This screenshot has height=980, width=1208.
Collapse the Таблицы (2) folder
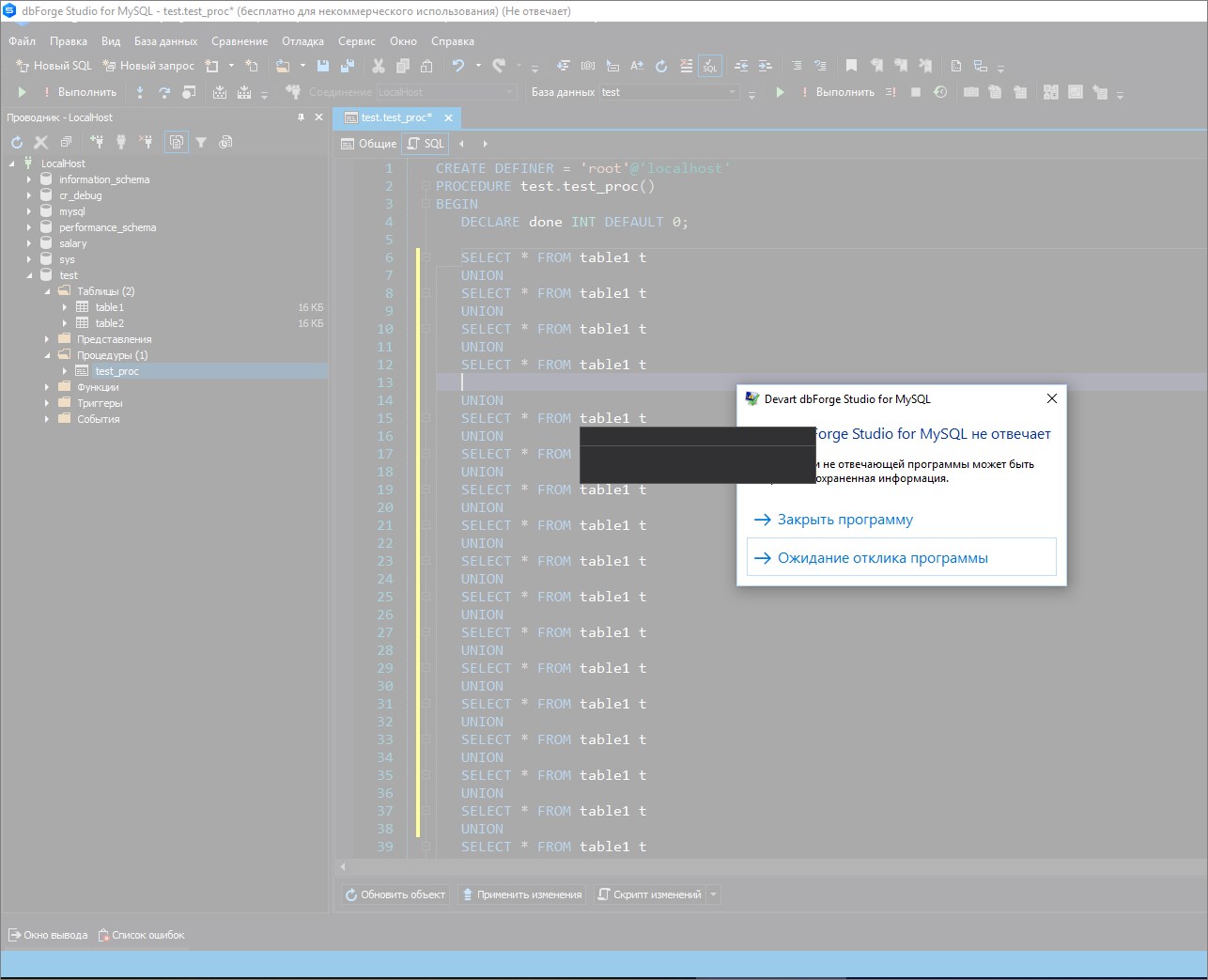(47, 291)
